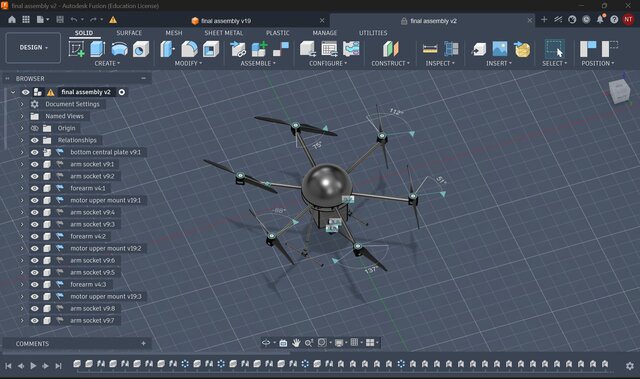The width and height of the screenshot is (640, 379).
Task: Open the Construct dropdown menu
Action: coord(390,63)
